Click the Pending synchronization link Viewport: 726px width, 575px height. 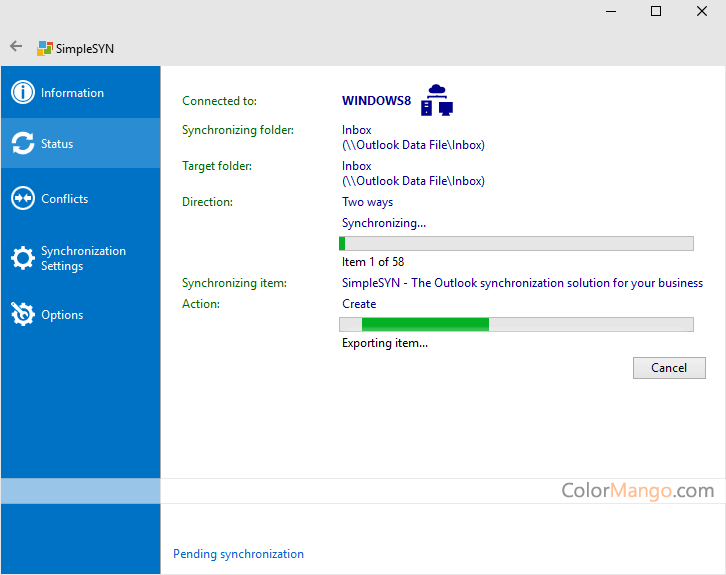[238, 554]
